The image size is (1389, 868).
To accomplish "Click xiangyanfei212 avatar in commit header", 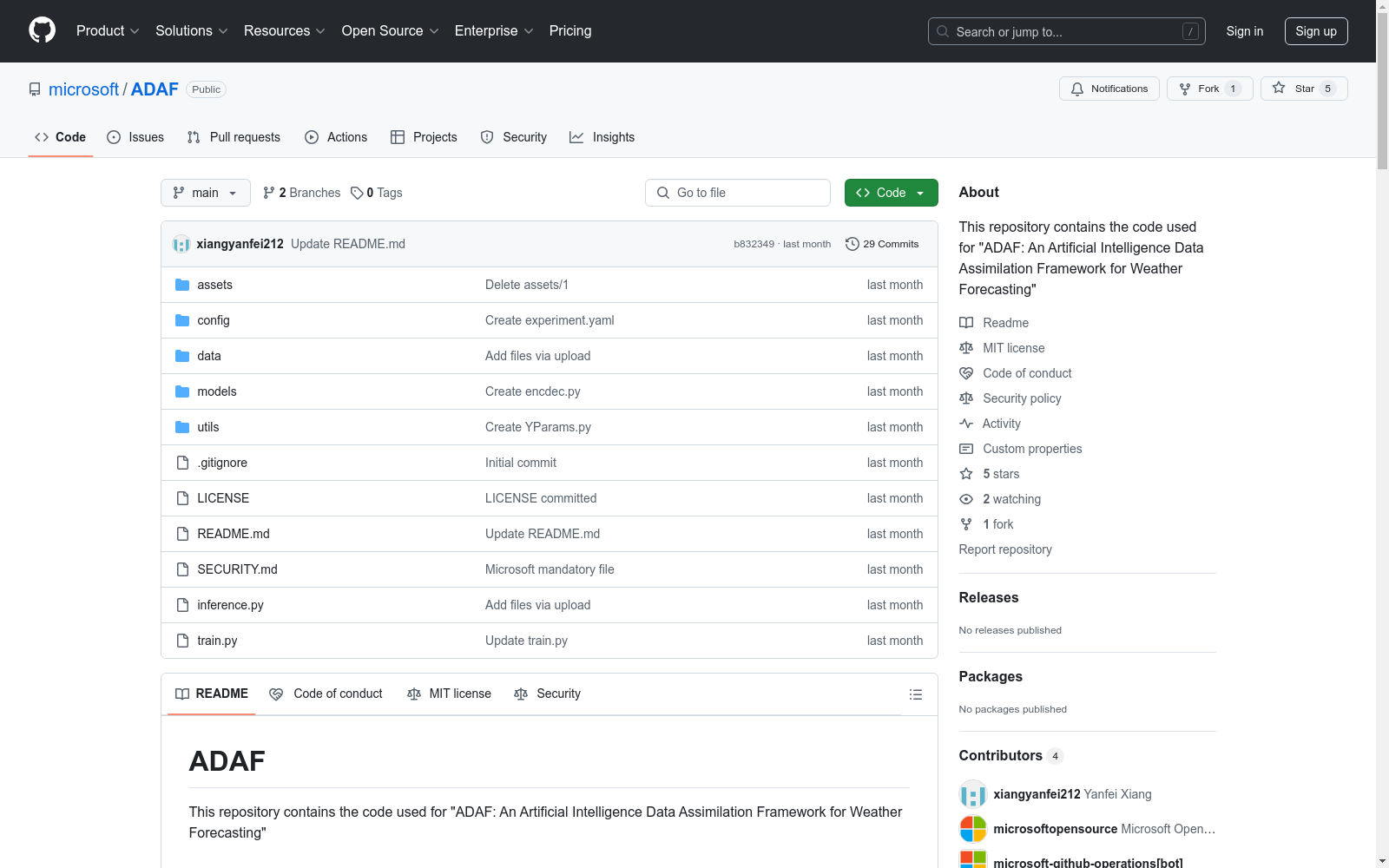I will coord(181,244).
